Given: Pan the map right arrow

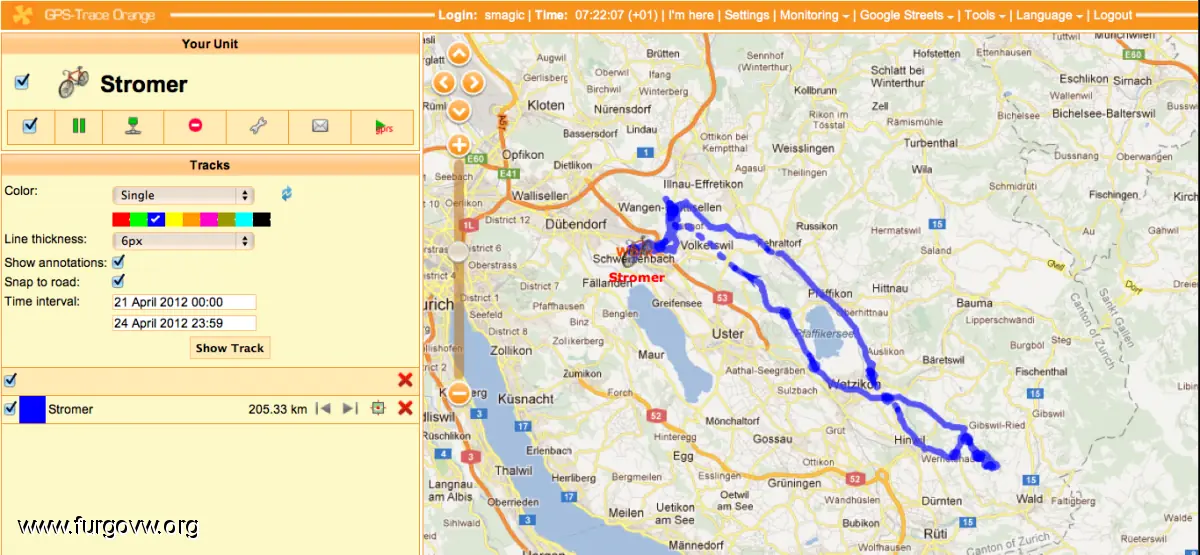Looking at the screenshot, I should pos(473,82).
